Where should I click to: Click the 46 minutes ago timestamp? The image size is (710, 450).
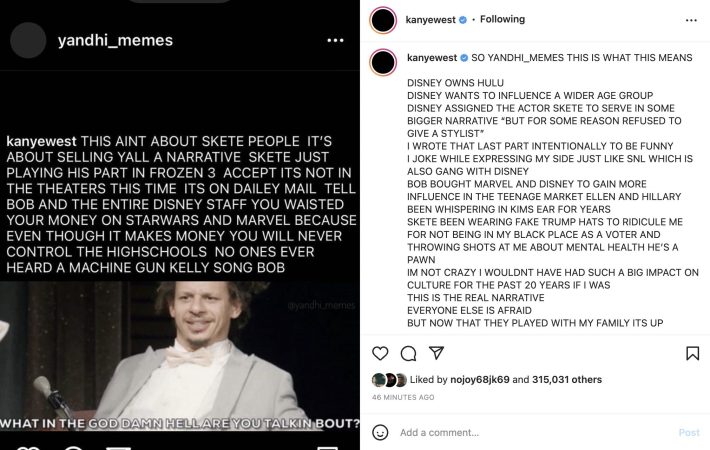point(403,397)
